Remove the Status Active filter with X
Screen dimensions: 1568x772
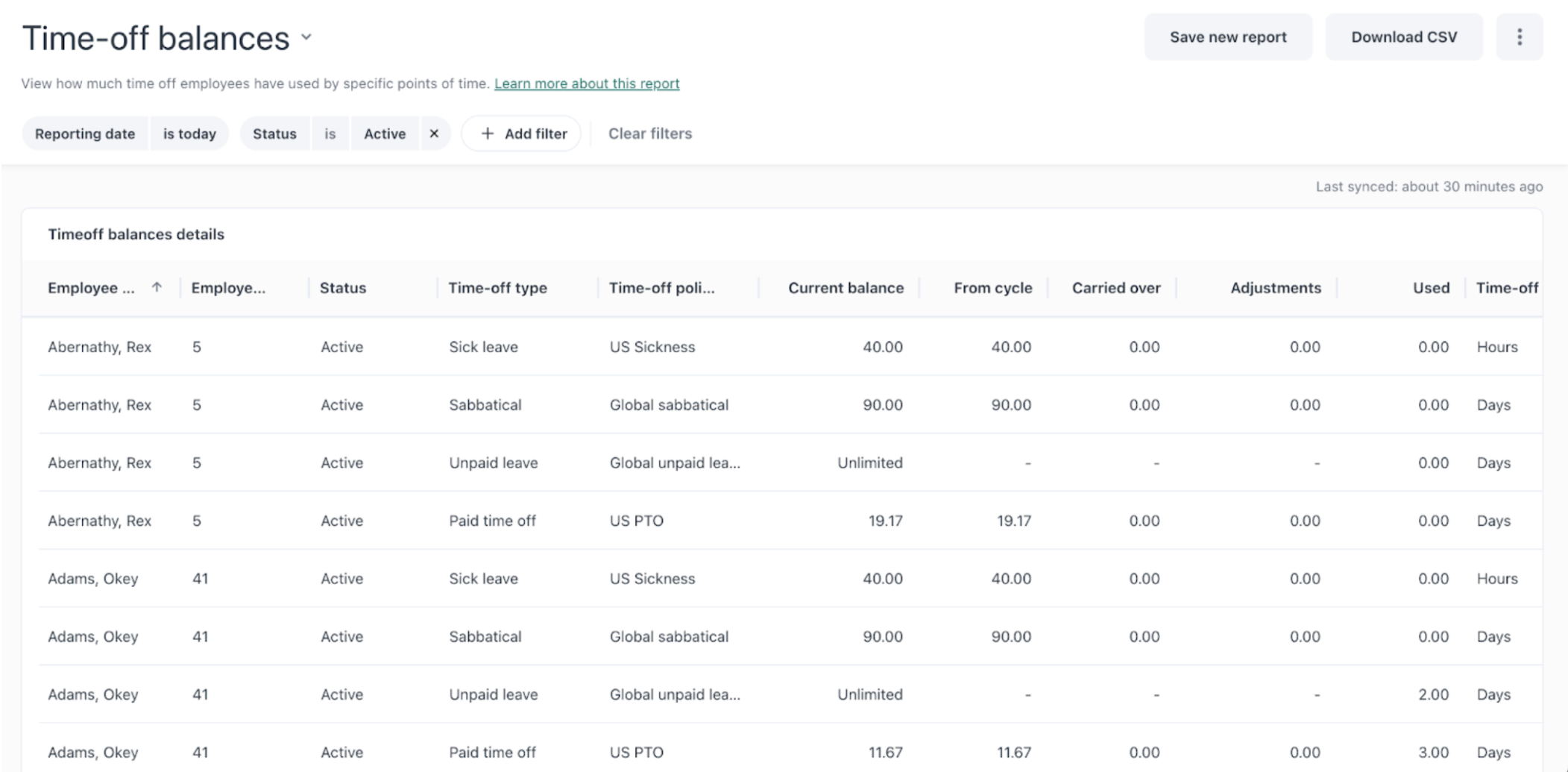tap(434, 134)
